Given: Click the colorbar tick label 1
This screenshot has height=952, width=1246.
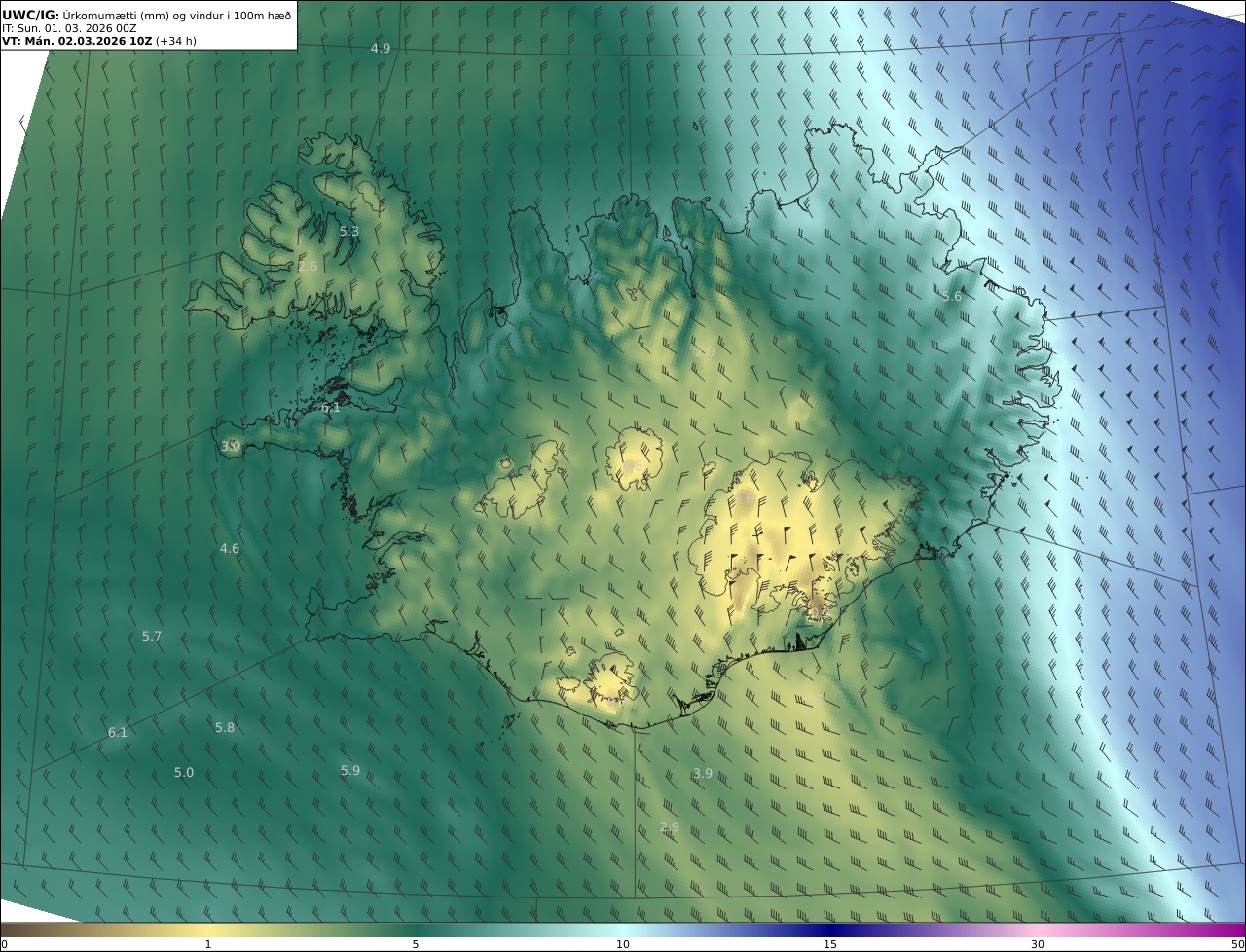Looking at the screenshot, I should [x=208, y=944].
